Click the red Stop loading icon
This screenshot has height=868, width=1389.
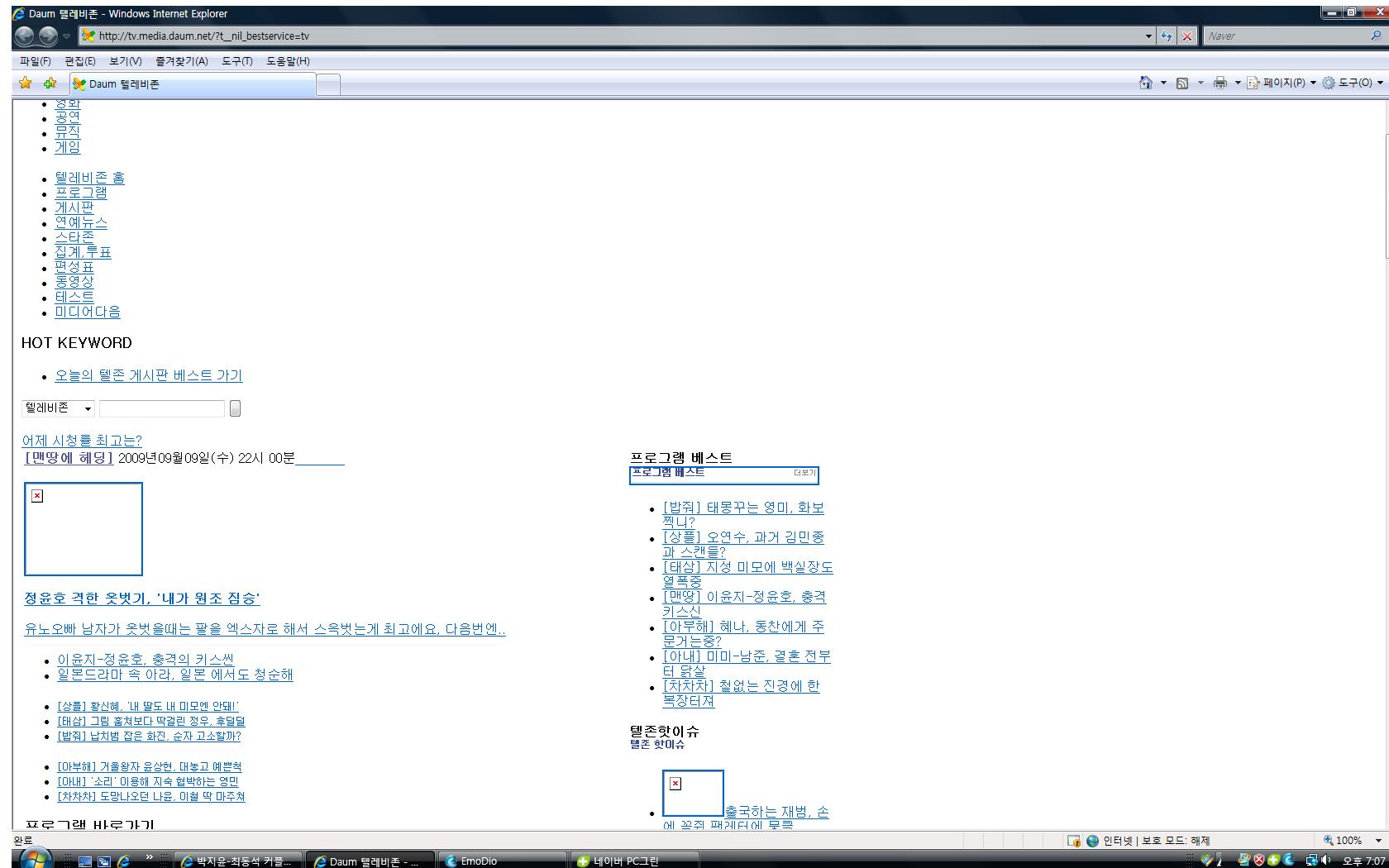pyautogui.click(x=1187, y=36)
